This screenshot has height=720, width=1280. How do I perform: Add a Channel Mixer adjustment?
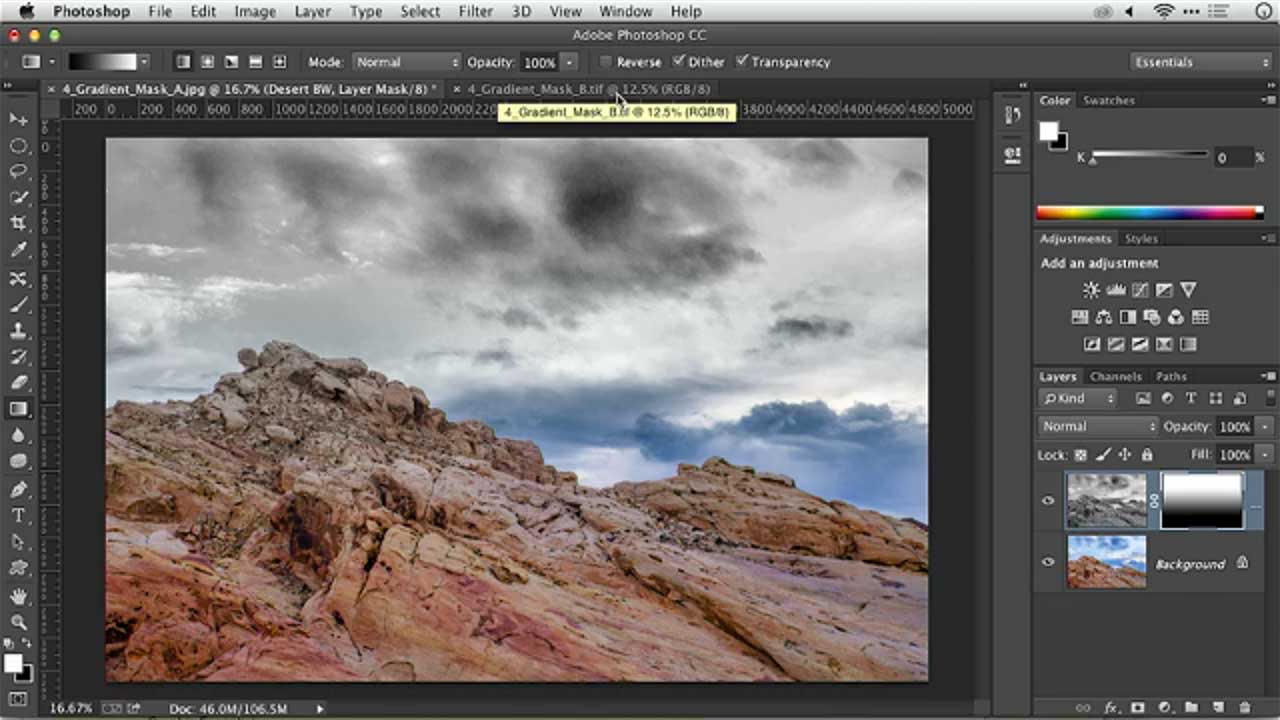[1176, 317]
